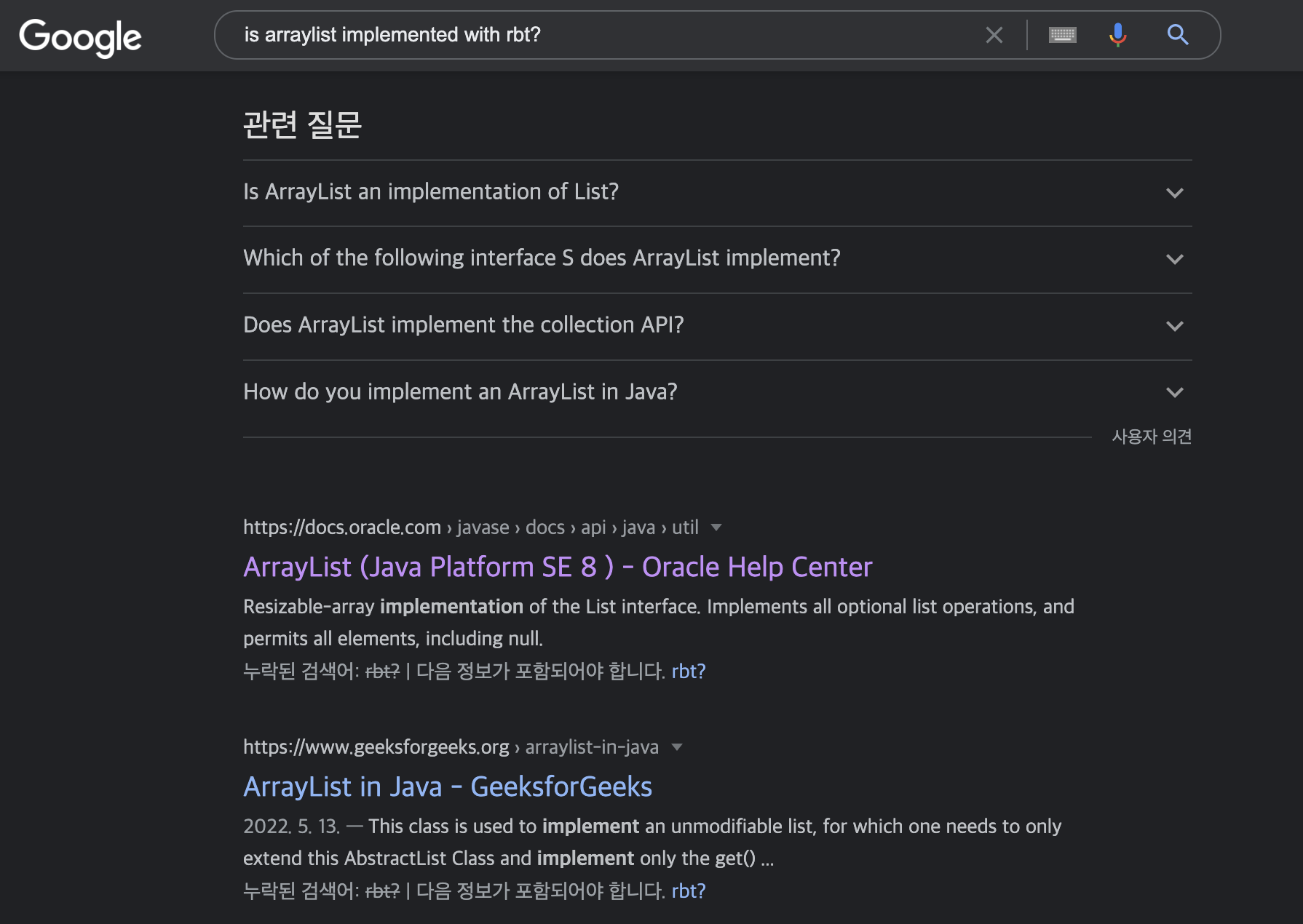This screenshot has height=924, width=1303.
Task: Expand 'Which of the following interface S' question
Action: coord(717,259)
